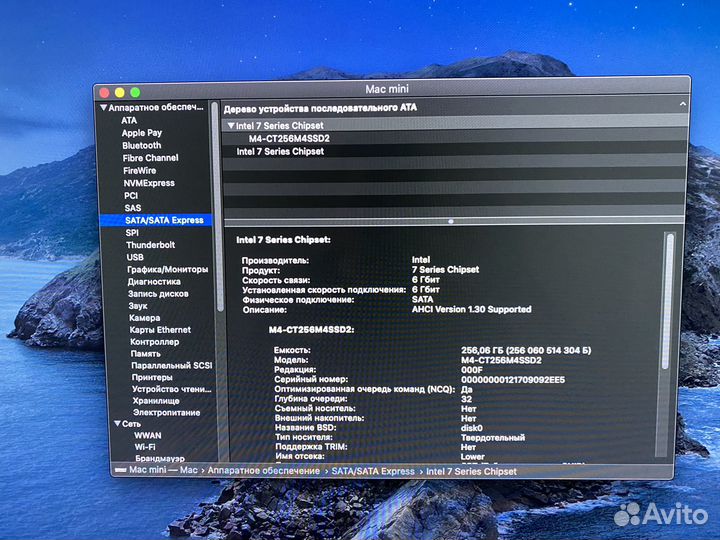This screenshot has width=720, height=540.
Task: Click revision value 000F
Action: pos(472,370)
